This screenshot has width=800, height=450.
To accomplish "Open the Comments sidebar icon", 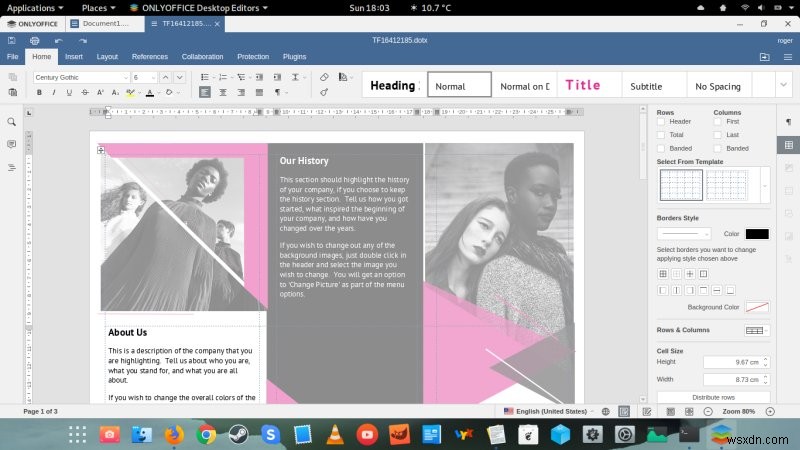I will click(11, 145).
